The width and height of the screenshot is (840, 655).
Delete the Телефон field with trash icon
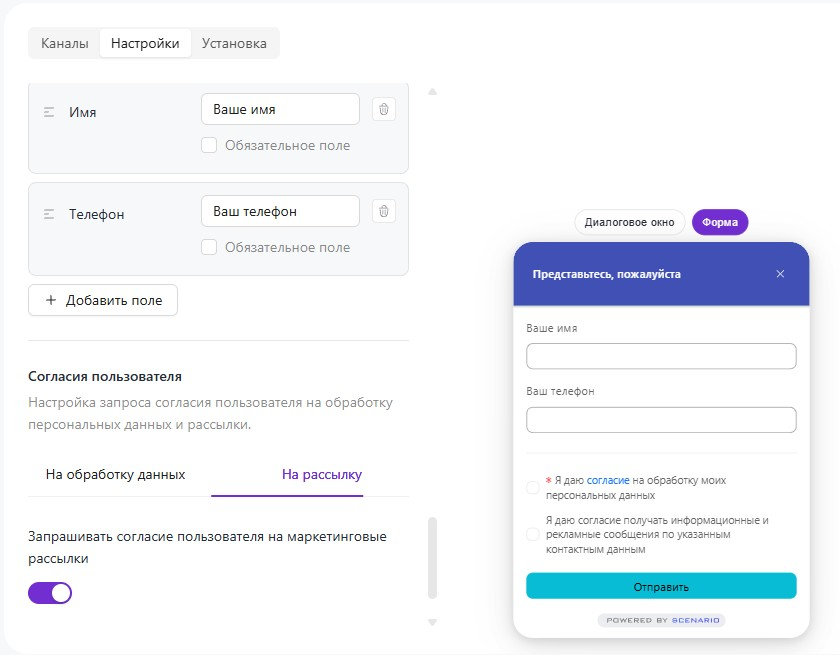[x=384, y=211]
